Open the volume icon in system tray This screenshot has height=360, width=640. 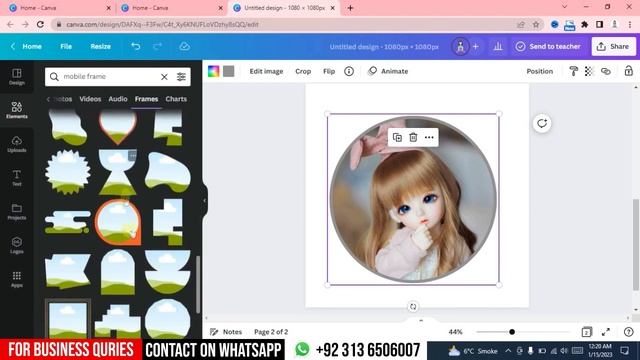point(564,351)
